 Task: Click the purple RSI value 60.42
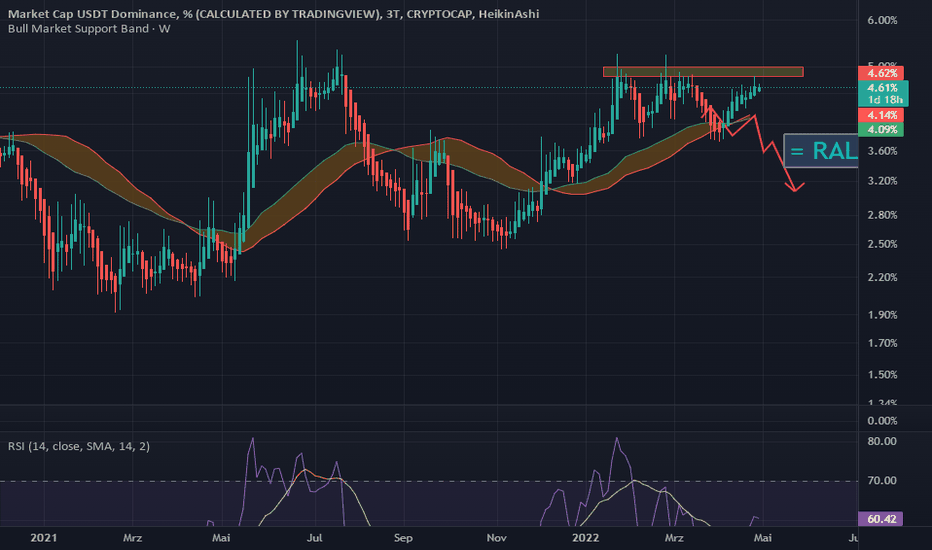pos(881,519)
